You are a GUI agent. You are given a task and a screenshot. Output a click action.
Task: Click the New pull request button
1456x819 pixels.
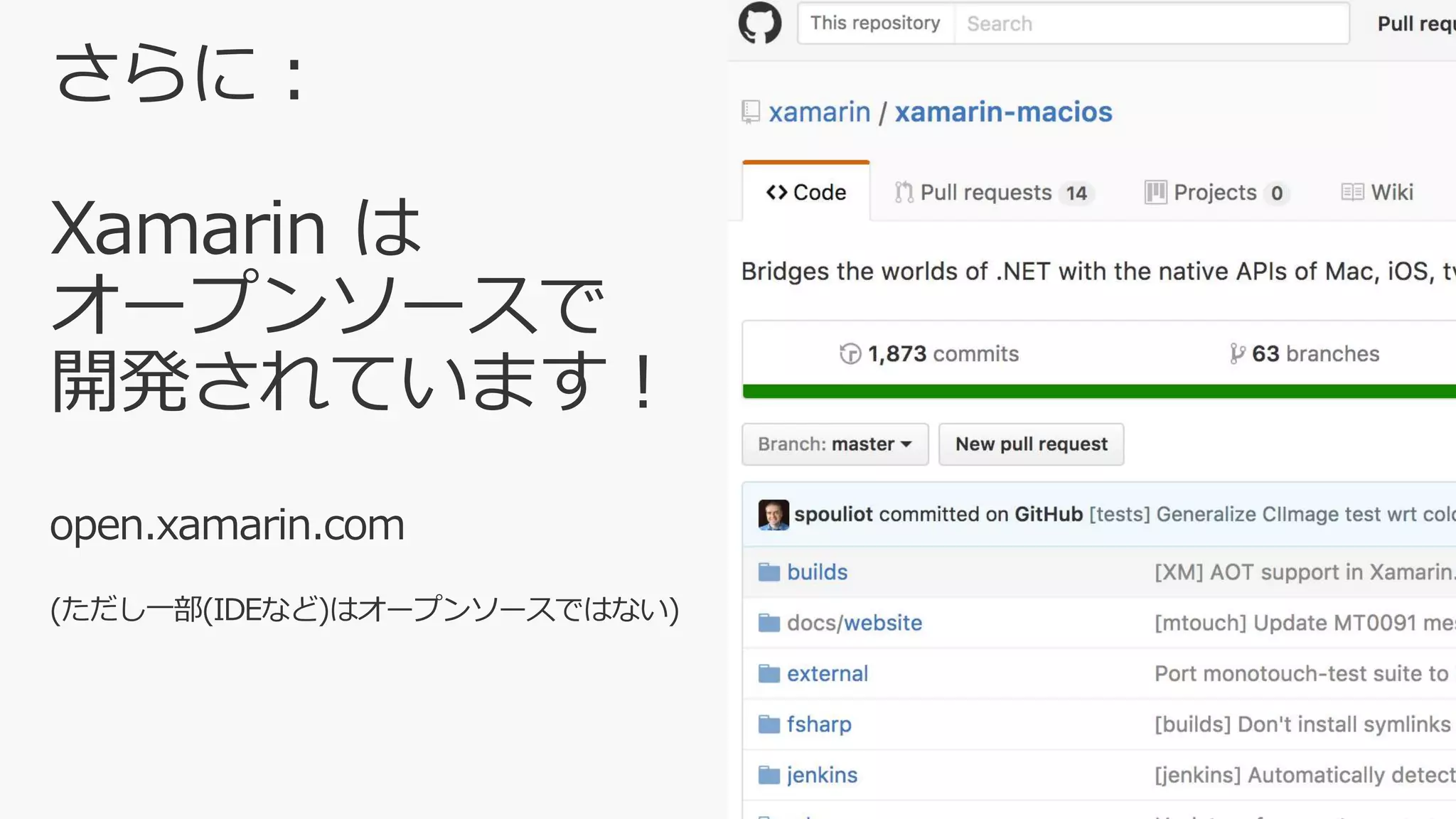coord(1031,444)
